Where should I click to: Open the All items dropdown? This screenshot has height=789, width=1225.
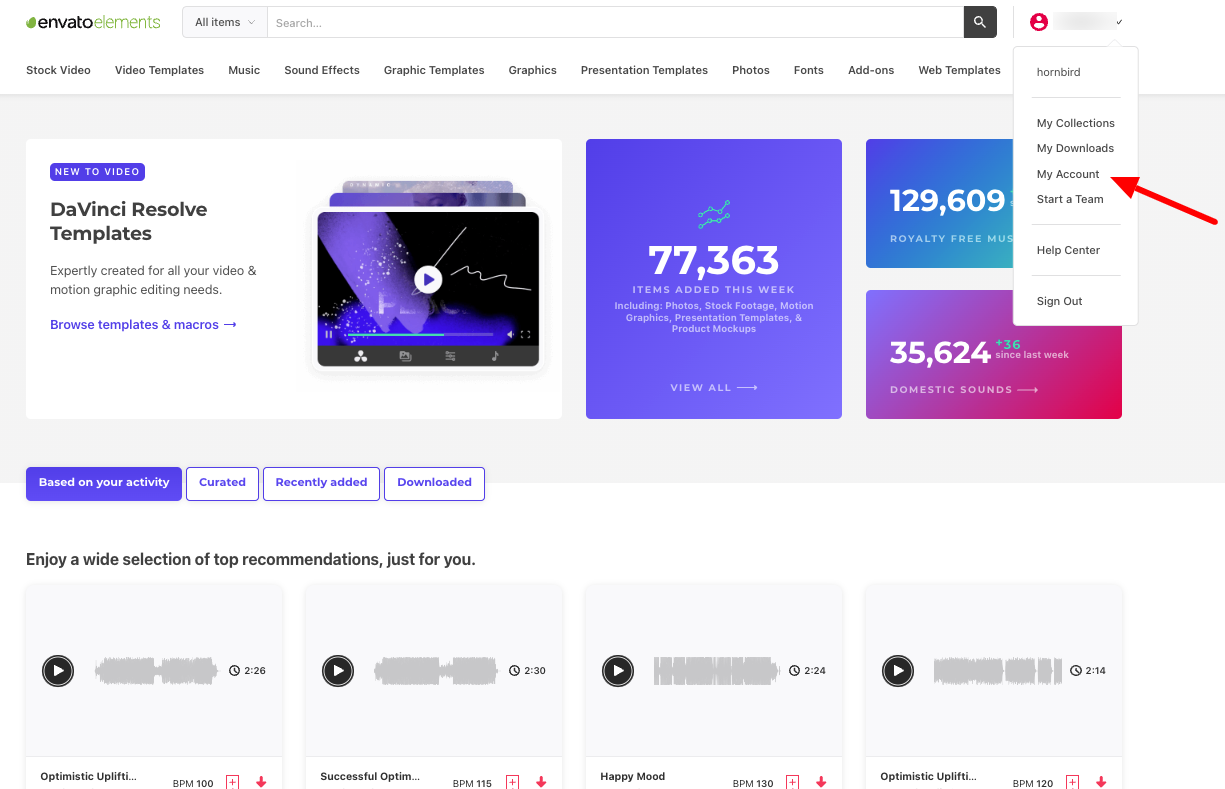(224, 22)
